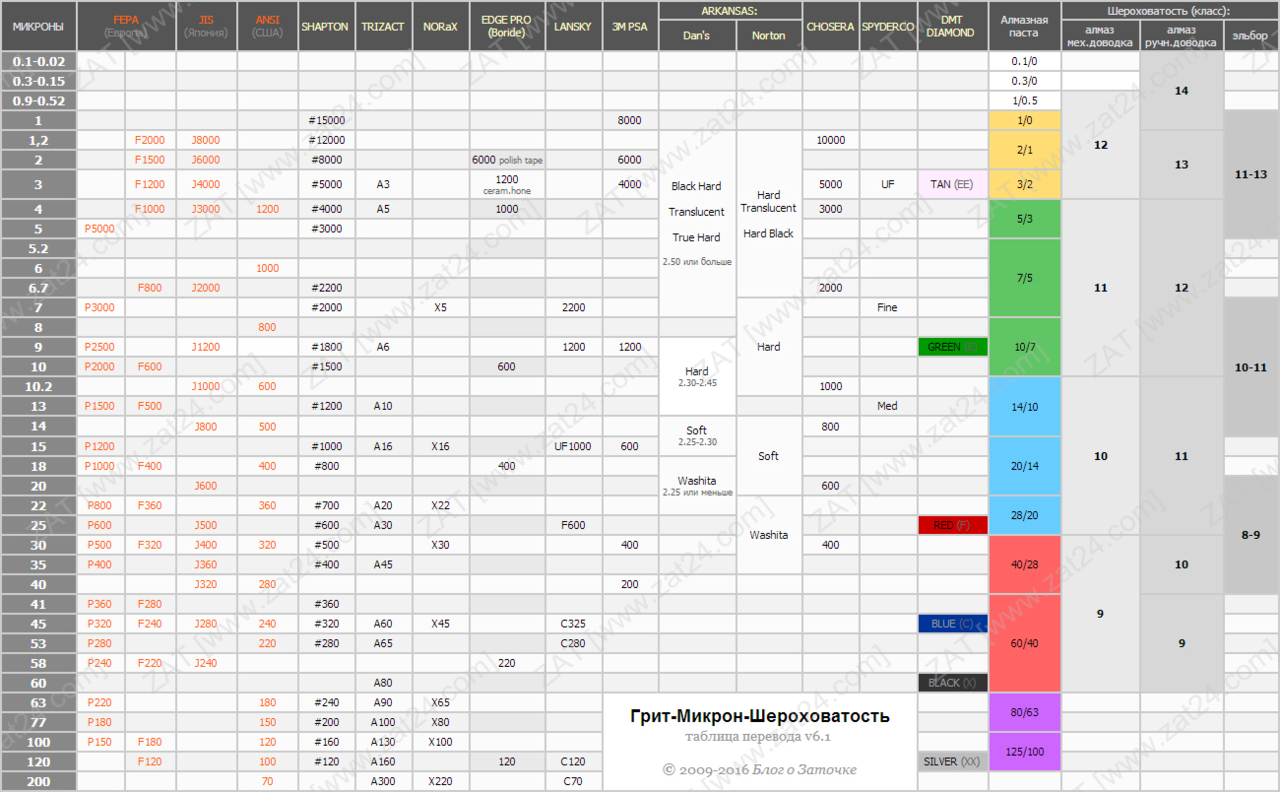Click the ANSI (США) column header
1280x792 pixels.
[267, 26]
